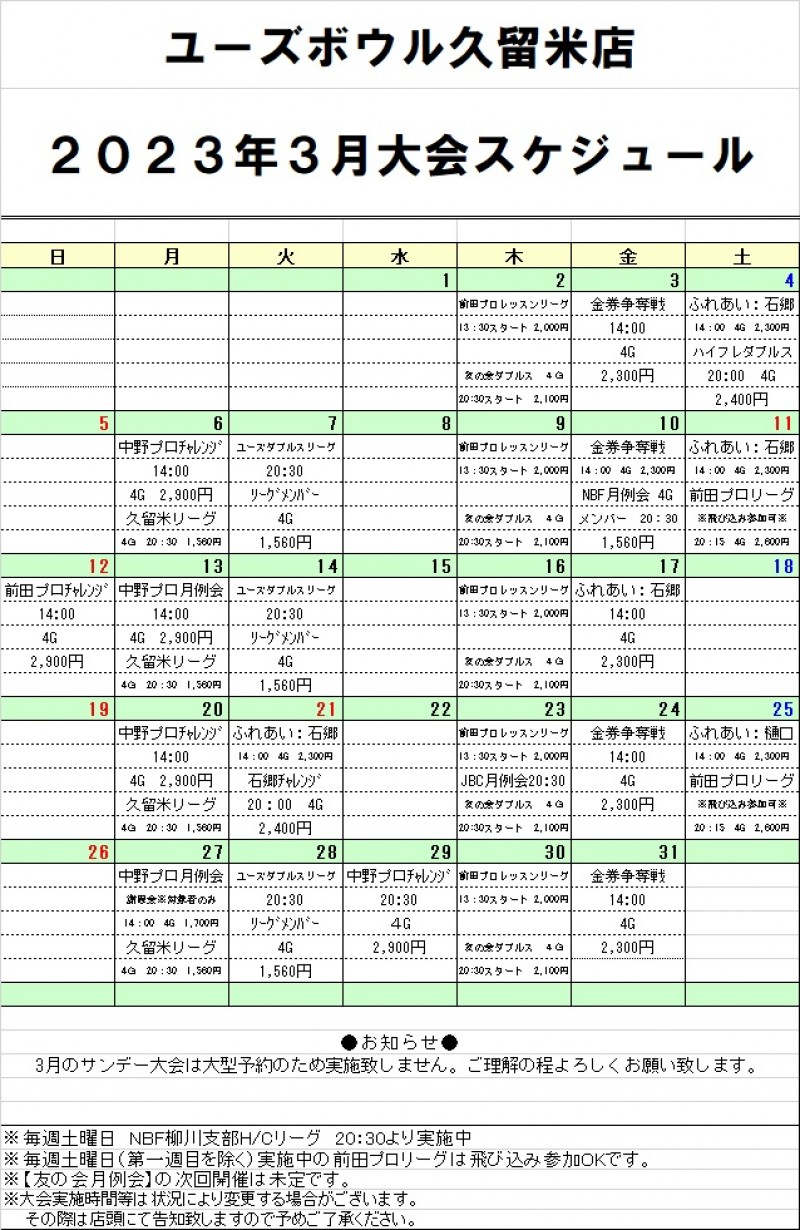800x1230 pixels.
Task: Click the NBF柳川支部H/Cリーグ footer note
Action: tap(240, 1138)
